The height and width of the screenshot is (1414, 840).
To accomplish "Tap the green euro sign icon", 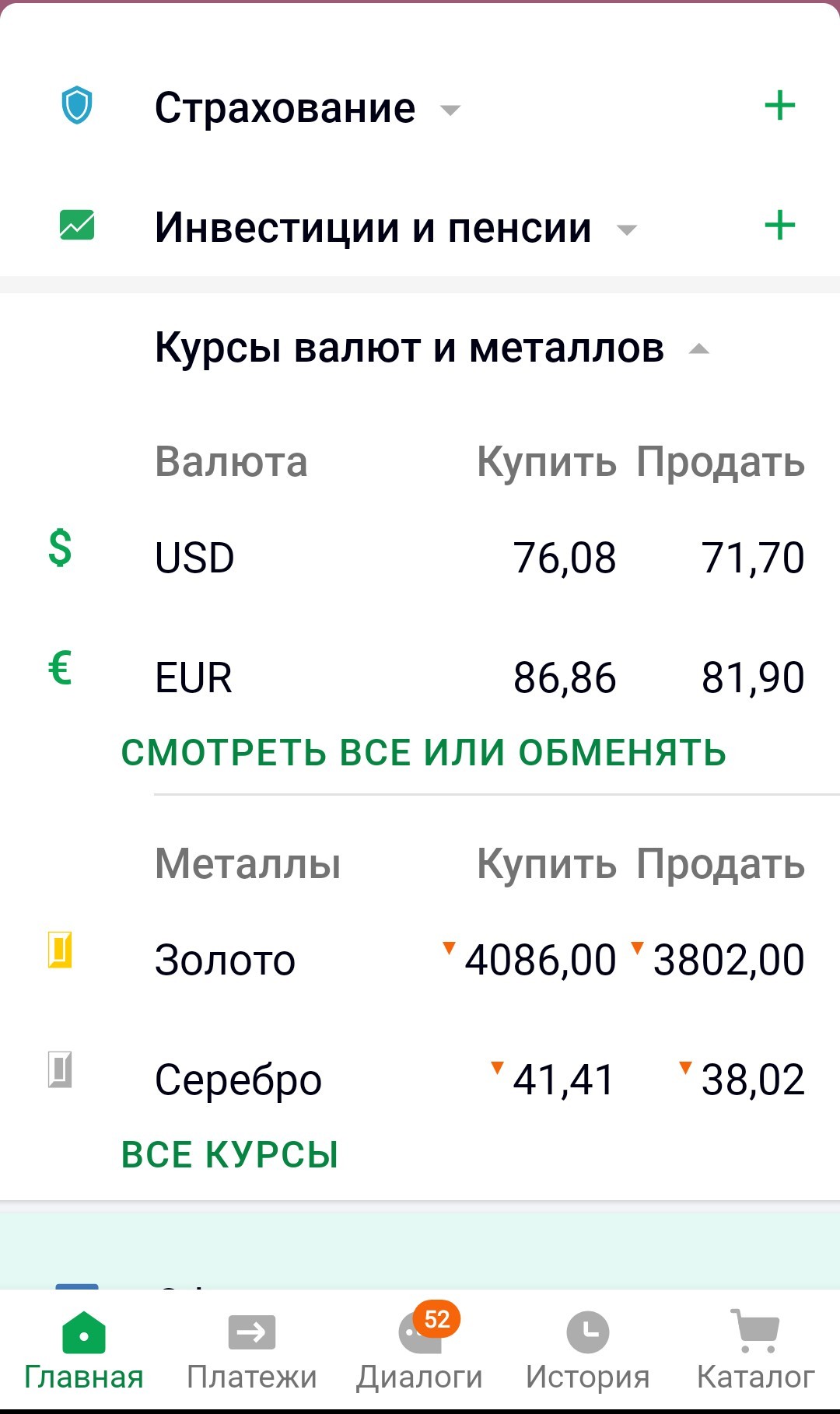I will 60,667.
